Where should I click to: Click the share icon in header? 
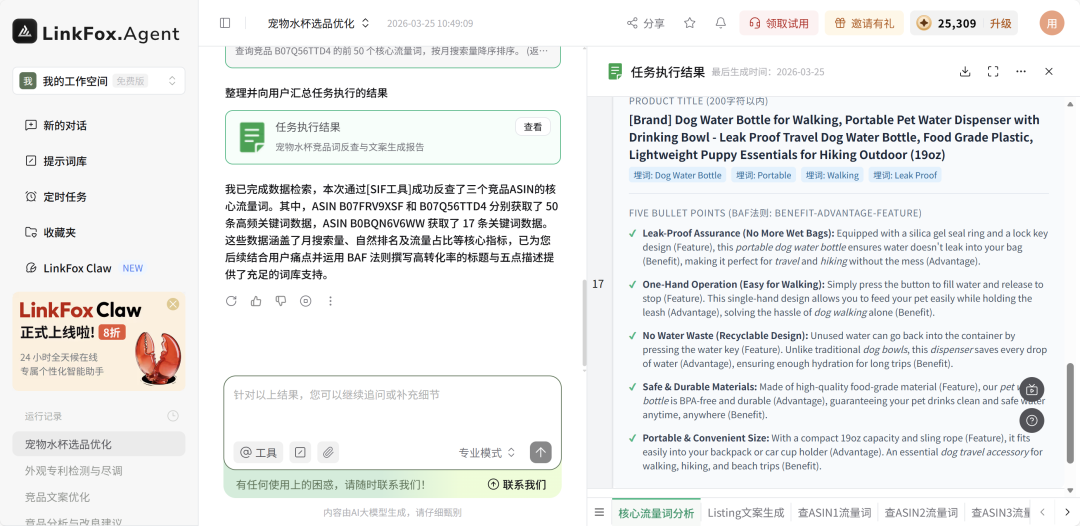pyautogui.click(x=645, y=23)
